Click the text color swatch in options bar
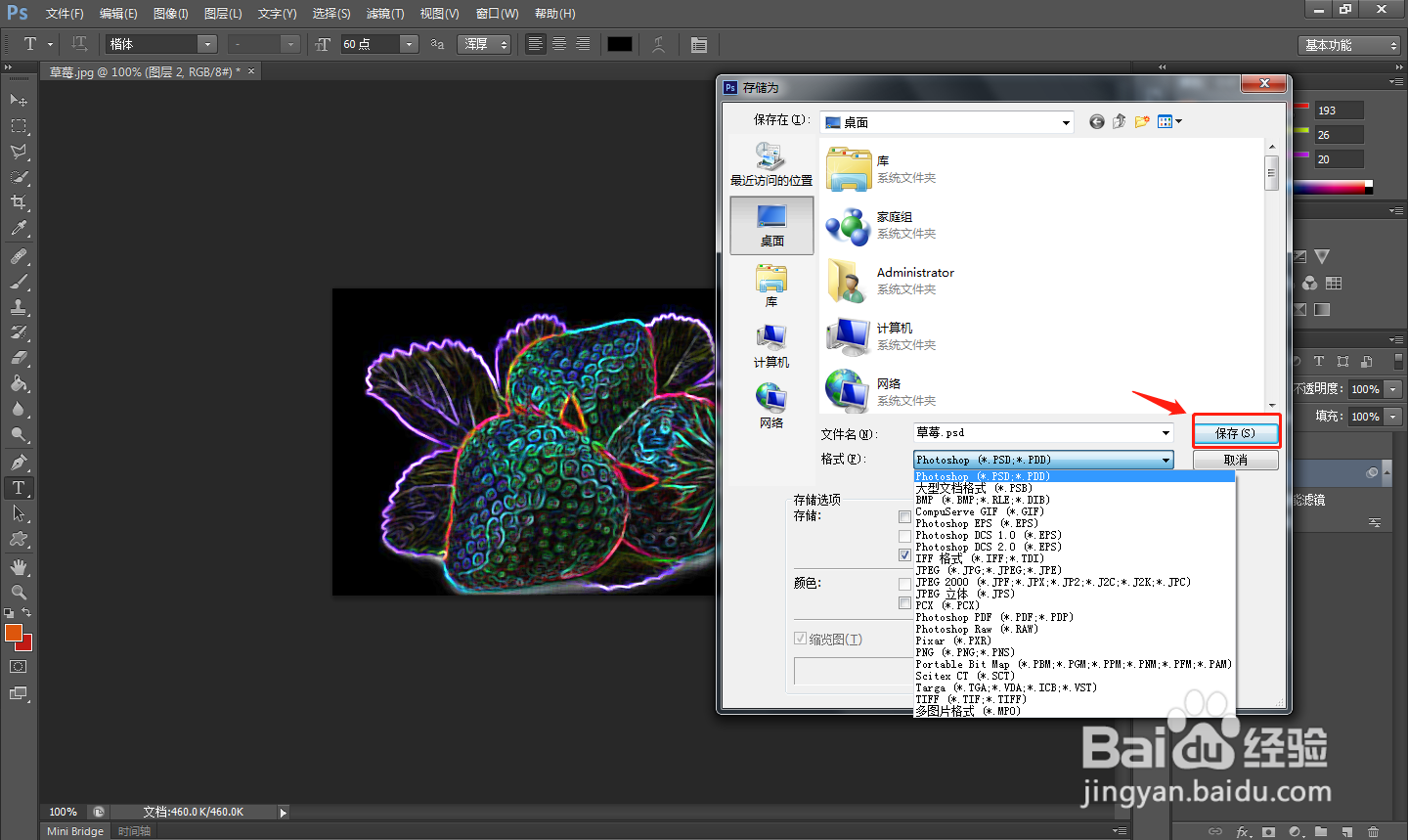The image size is (1408, 840). tap(620, 44)
